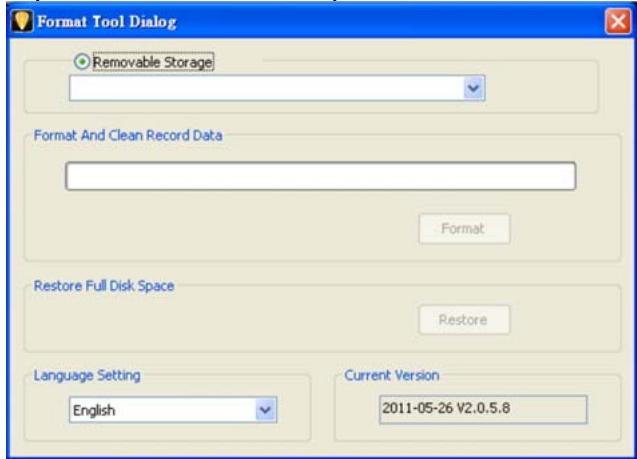Open the Removable Storage drive dropdown arrow
Viewport: 637px width, 459px height.
coord(474,88)
